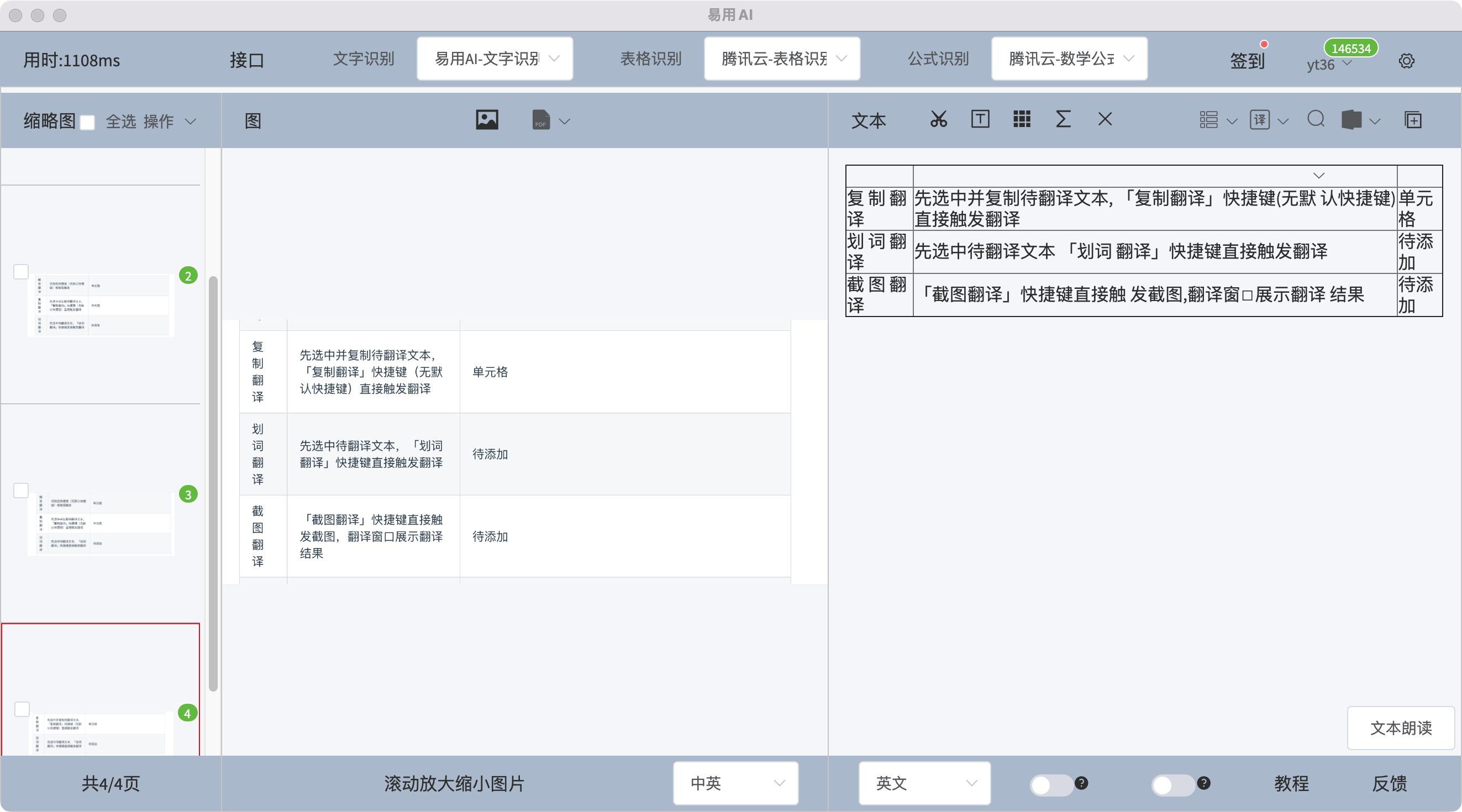Image resolution: width=1462 pixels, height=812 pixels.
Task: Tick checkbox of thumbnail 2
Action: point(21,272)
